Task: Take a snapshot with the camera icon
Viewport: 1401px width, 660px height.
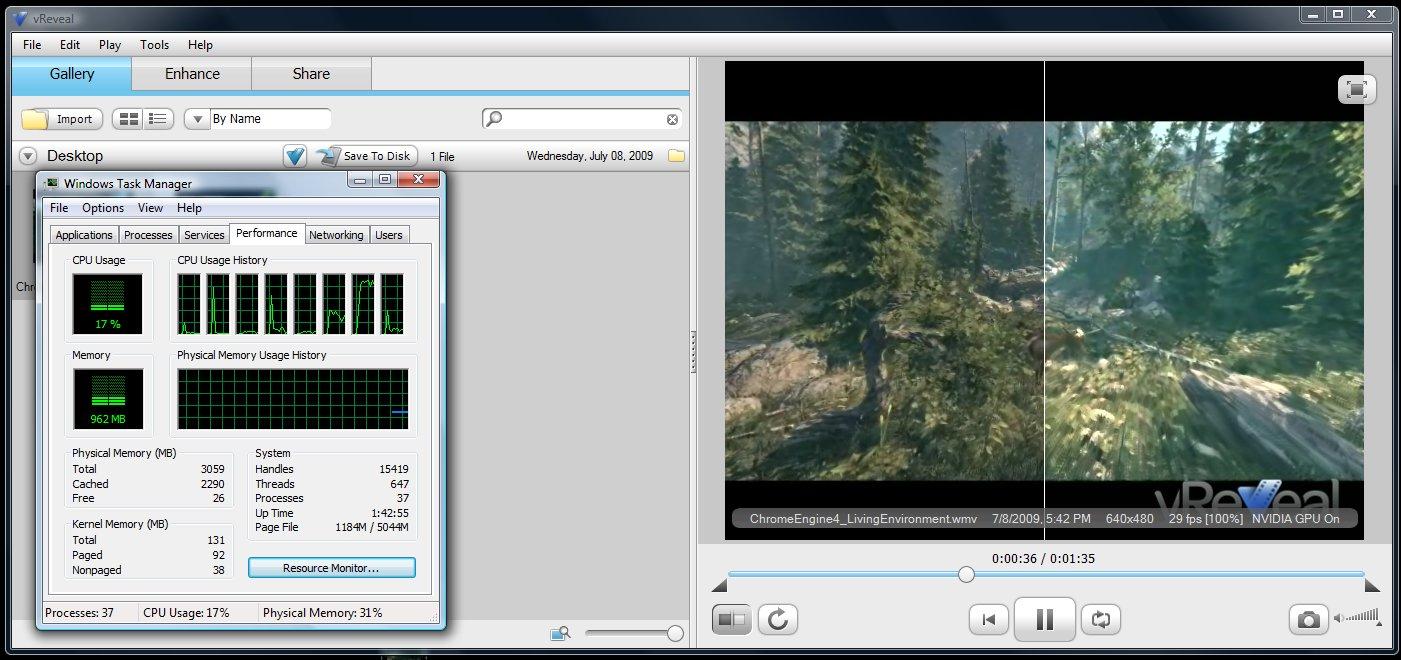Action: coord(1307,620)
